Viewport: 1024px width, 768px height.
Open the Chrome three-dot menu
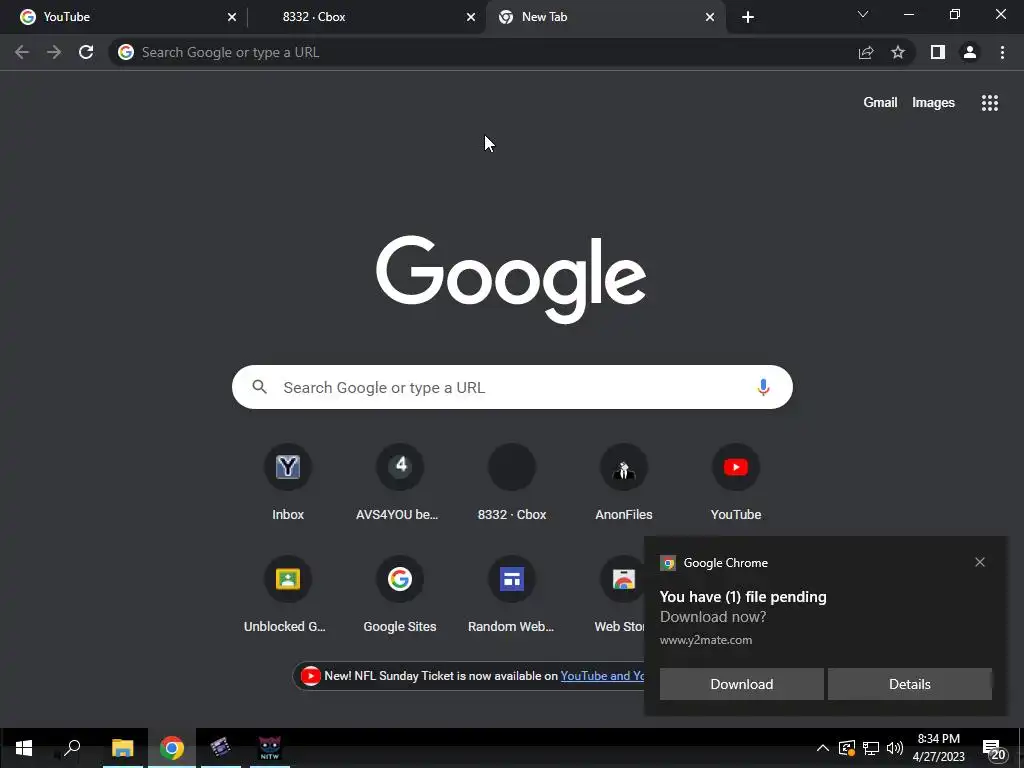(1002, 52)
